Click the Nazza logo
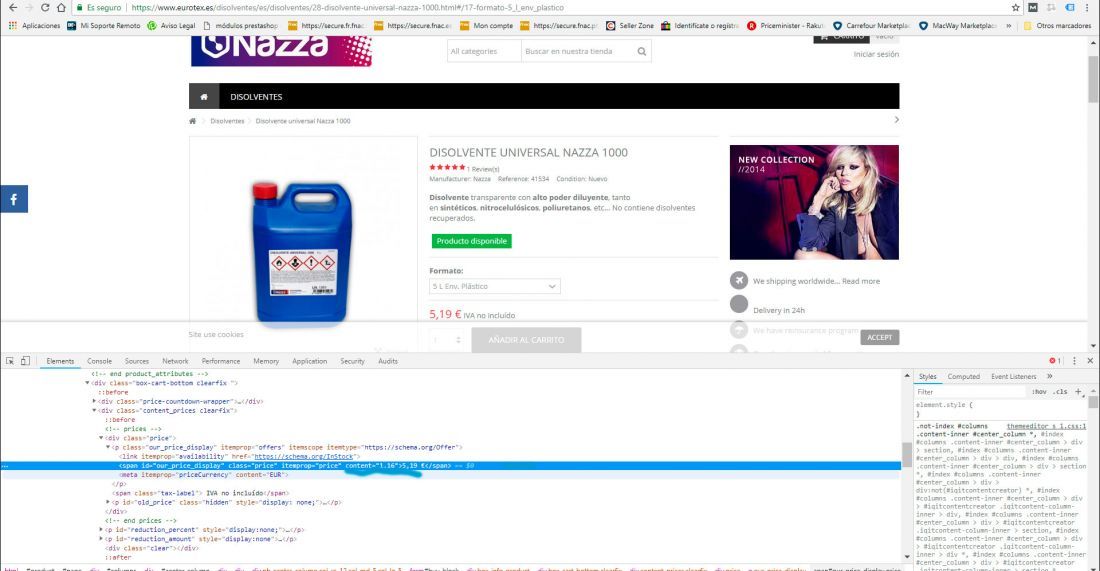This screenshot has height=571, width=1100. click(x=281, y=49)
